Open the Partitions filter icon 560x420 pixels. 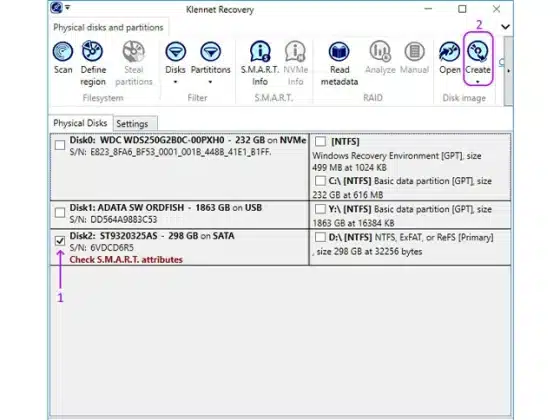(210, 51)
